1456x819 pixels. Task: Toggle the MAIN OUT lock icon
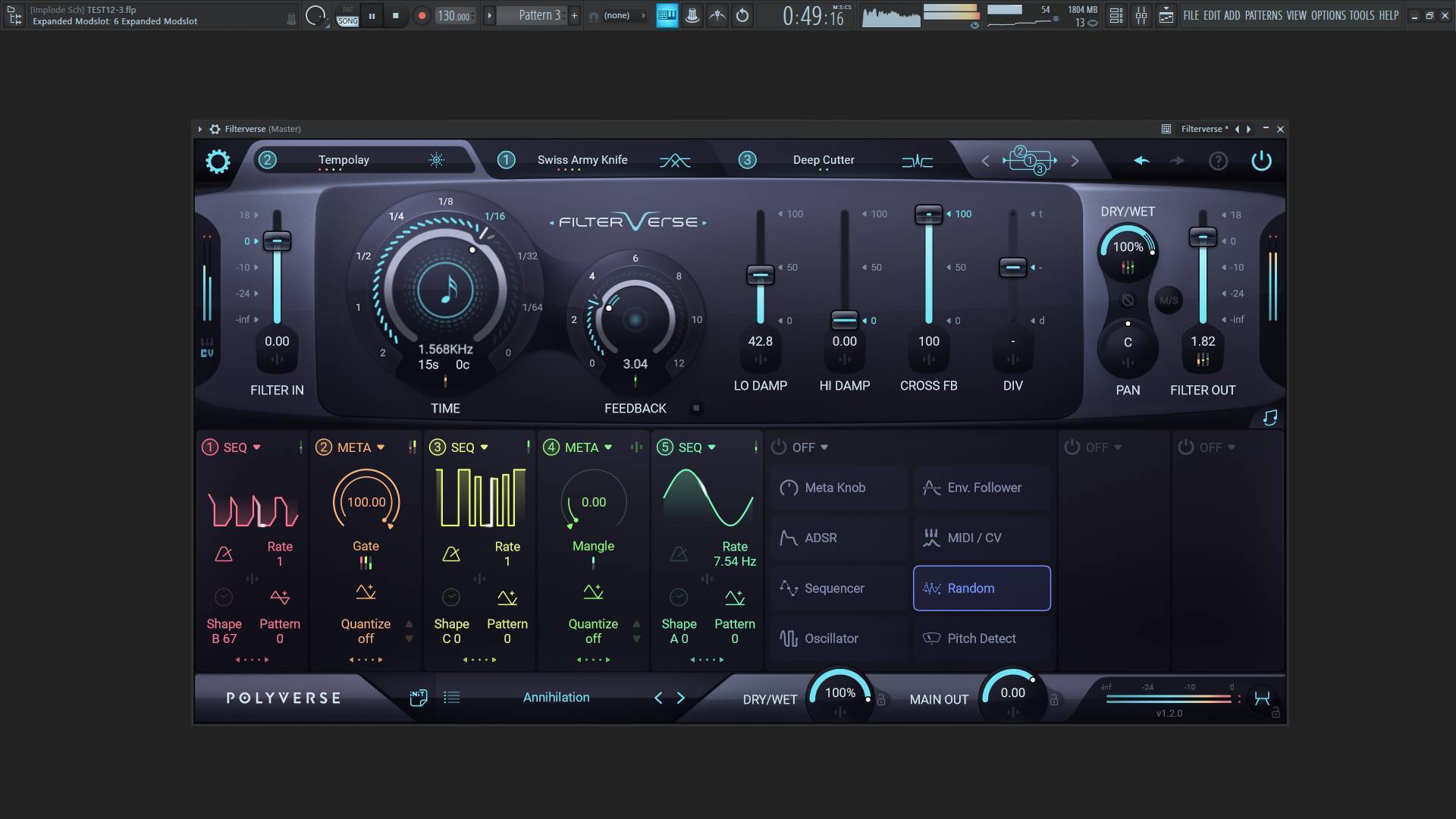point(1053,700)
